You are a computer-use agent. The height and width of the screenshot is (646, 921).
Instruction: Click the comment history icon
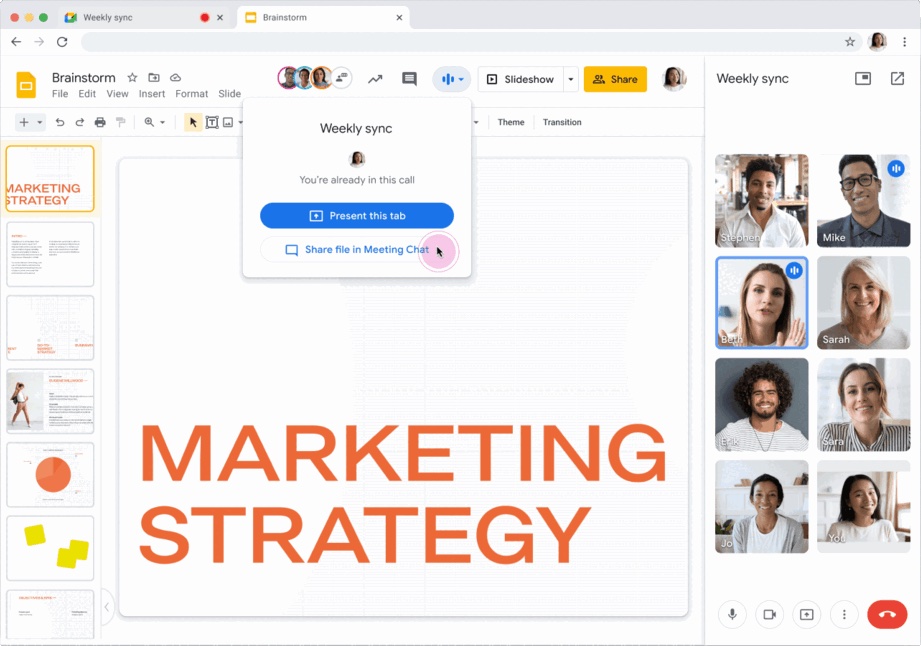409,79
